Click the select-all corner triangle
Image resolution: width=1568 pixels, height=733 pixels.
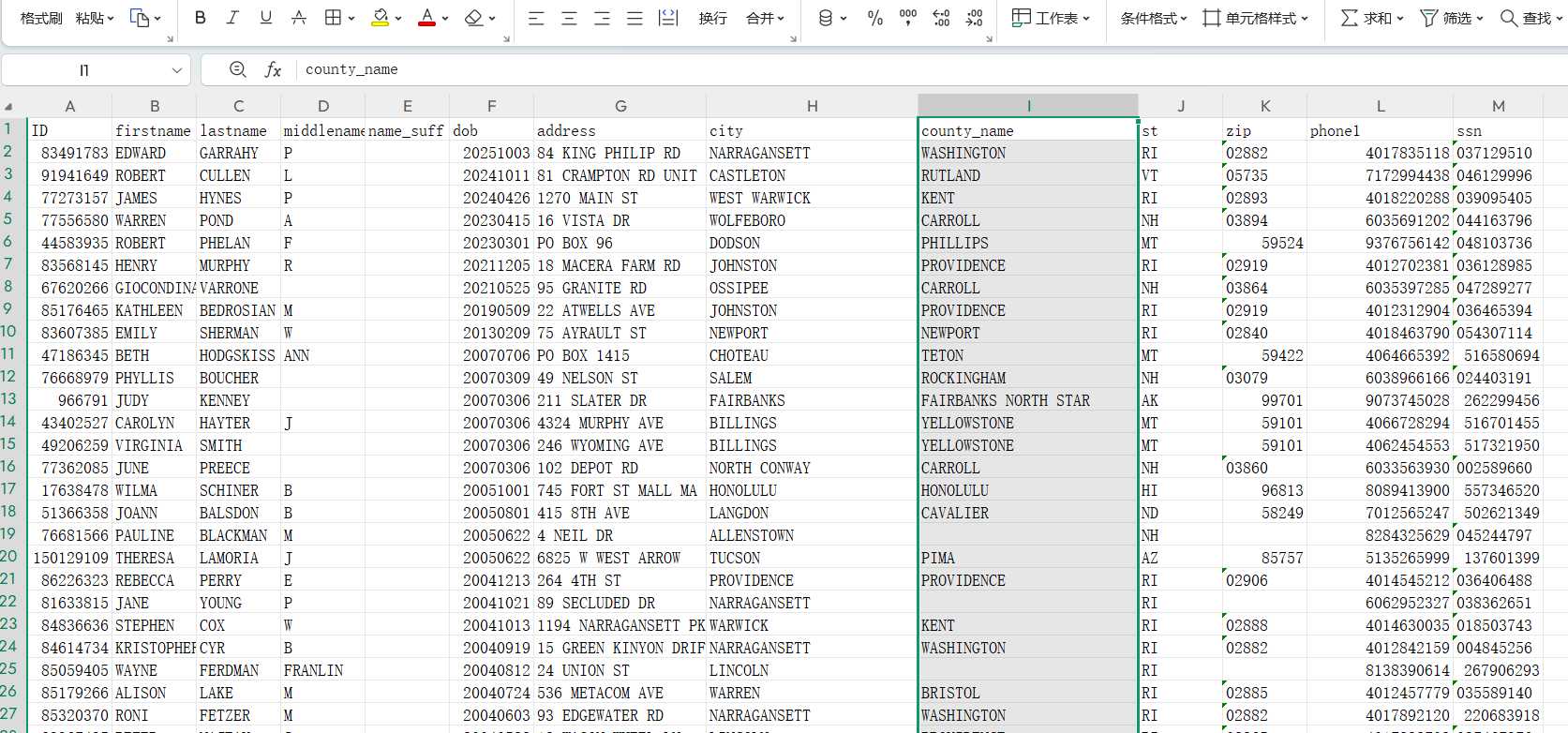[8, 107]
